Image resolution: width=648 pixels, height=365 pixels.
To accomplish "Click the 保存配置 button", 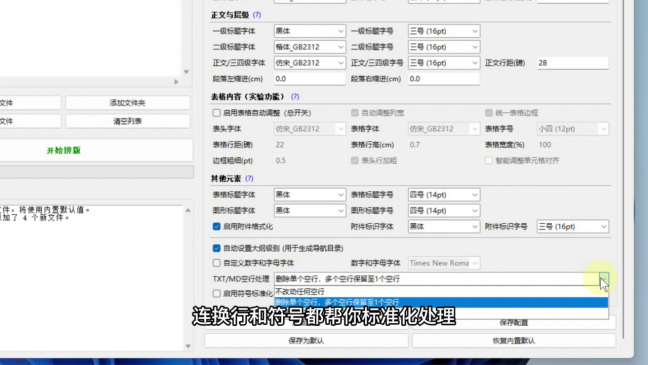I will (x=514, y=322).
